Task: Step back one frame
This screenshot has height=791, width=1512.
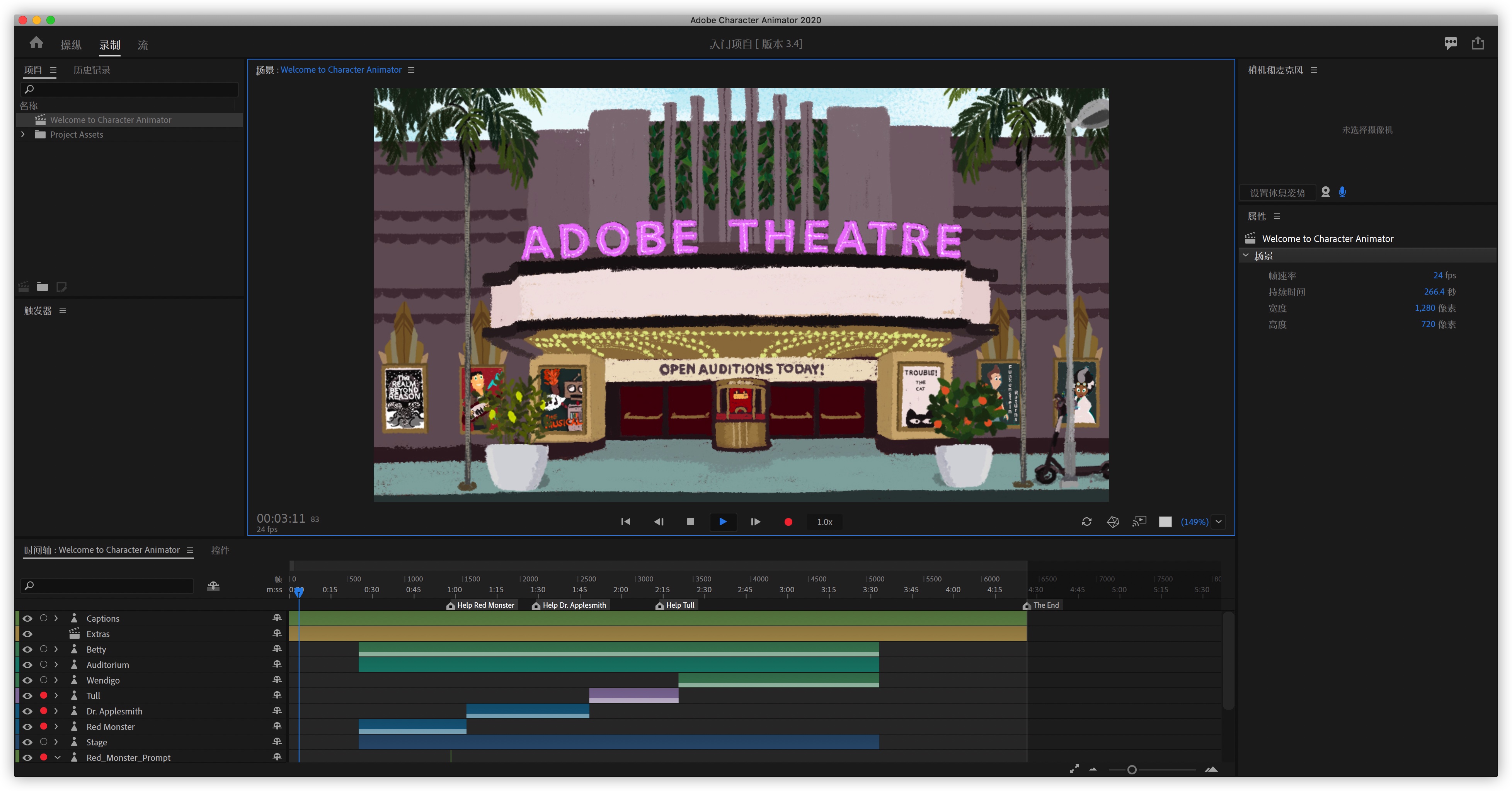Action: (x=659, y=522)
